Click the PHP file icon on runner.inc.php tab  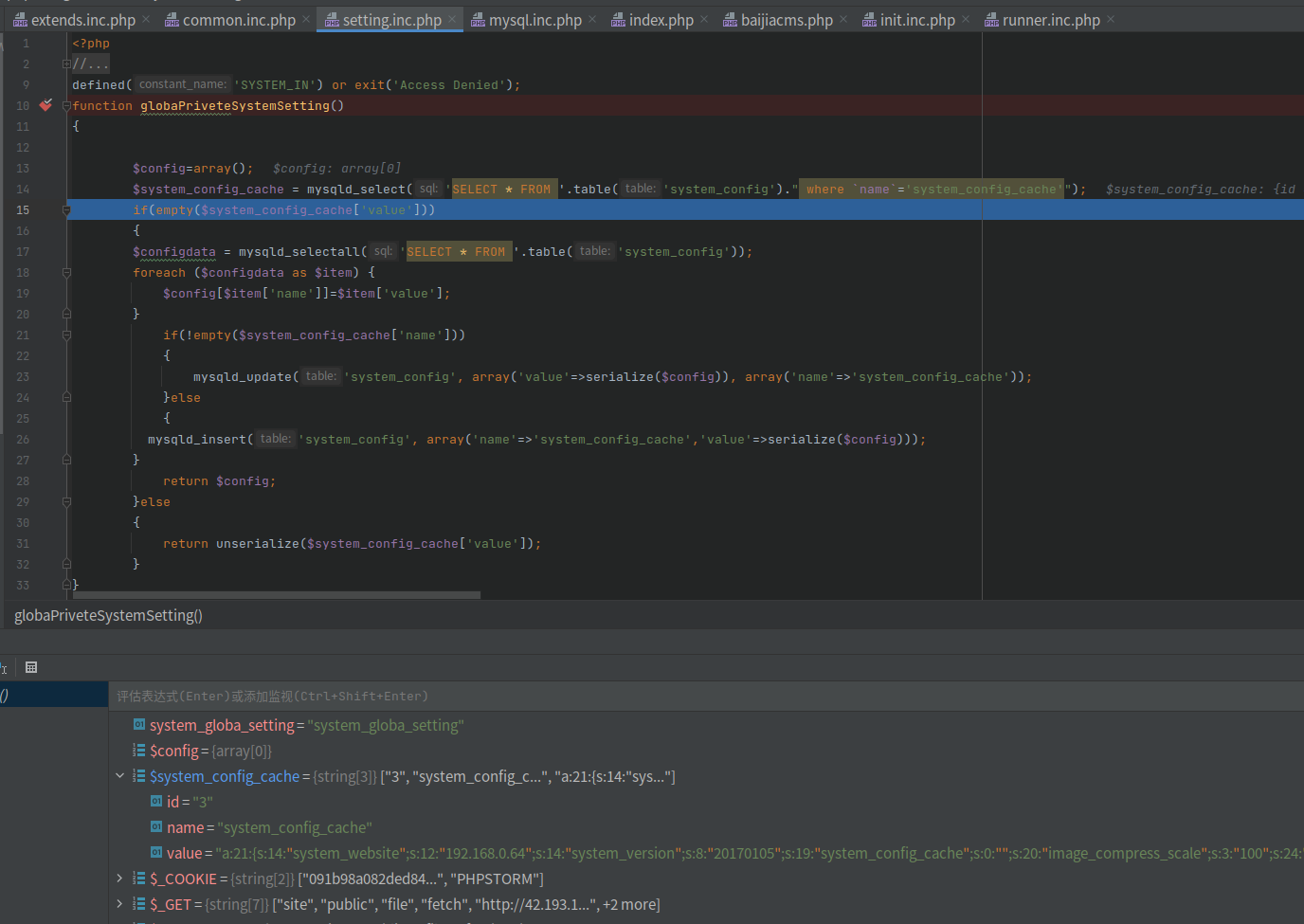tap(991, 20)
